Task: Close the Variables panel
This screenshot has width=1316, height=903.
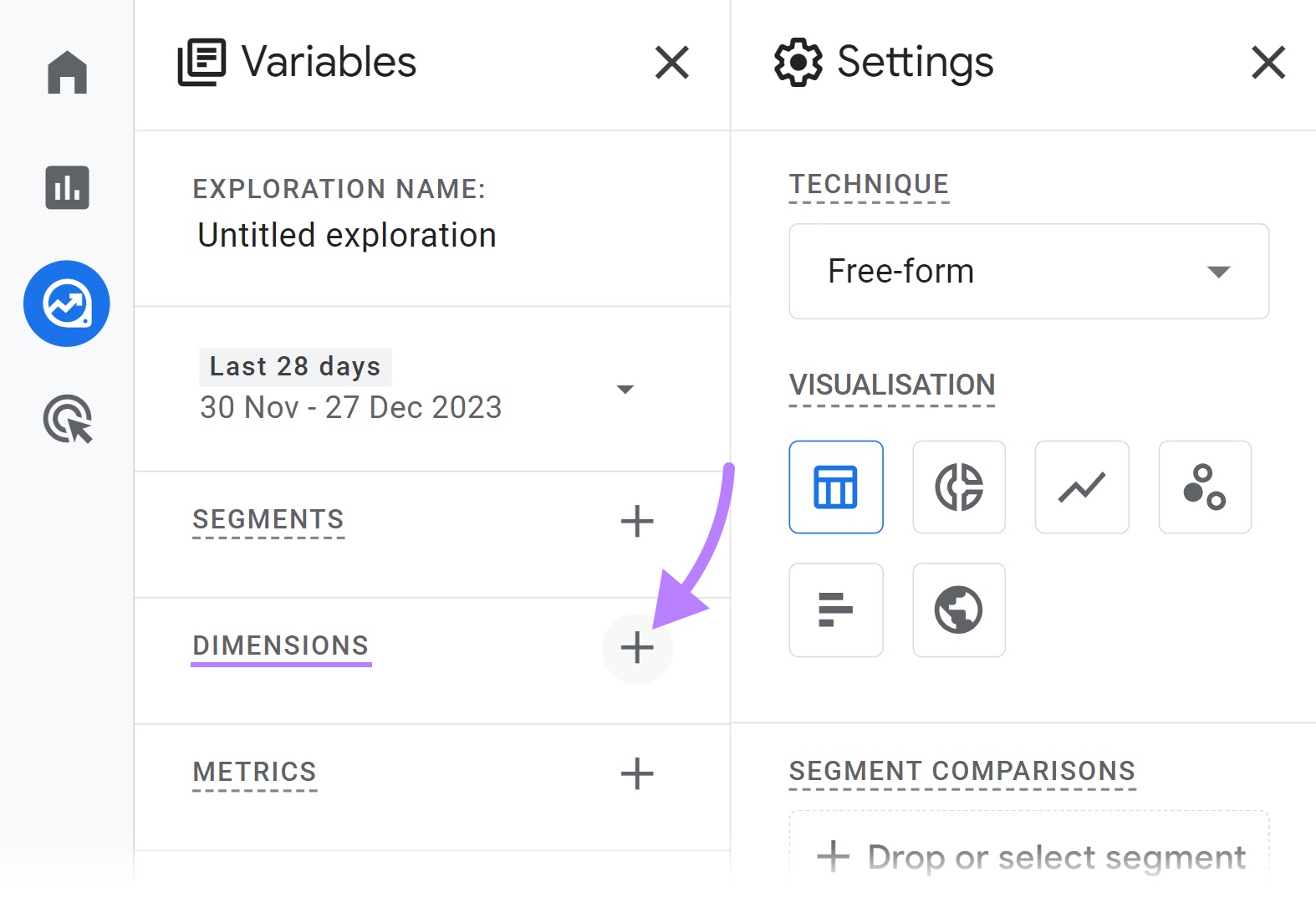Action: [x=671, y=62]
